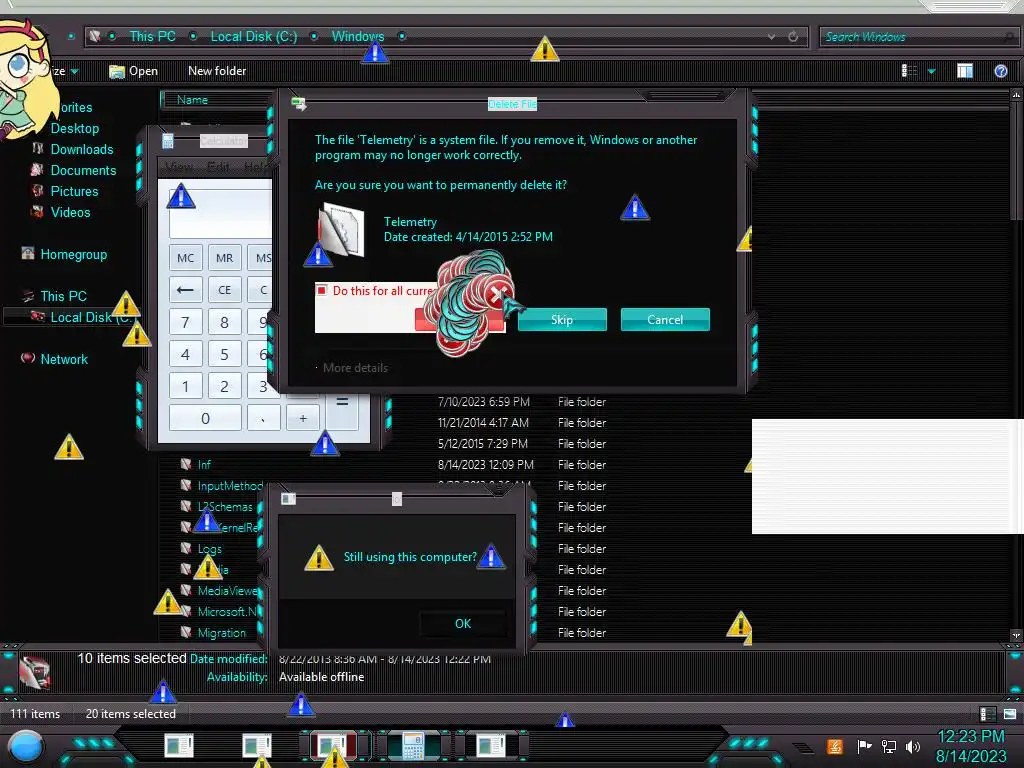The height and width of the screenshot is (768, 1024).
Task: Click the 1 key on Calculator
Action: pos(185,386)
